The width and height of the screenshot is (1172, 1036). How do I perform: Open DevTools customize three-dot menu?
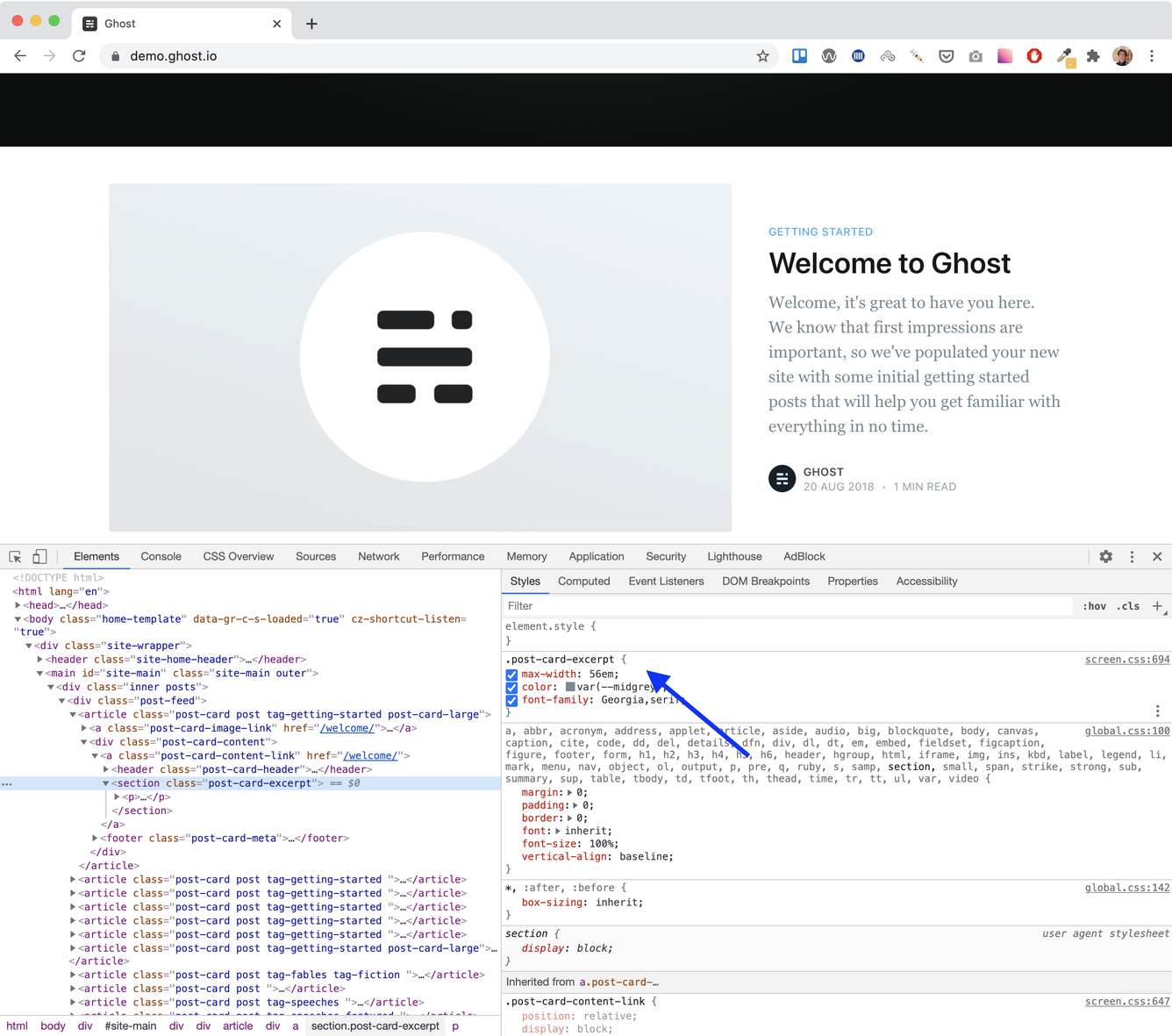coord(1132,557)
